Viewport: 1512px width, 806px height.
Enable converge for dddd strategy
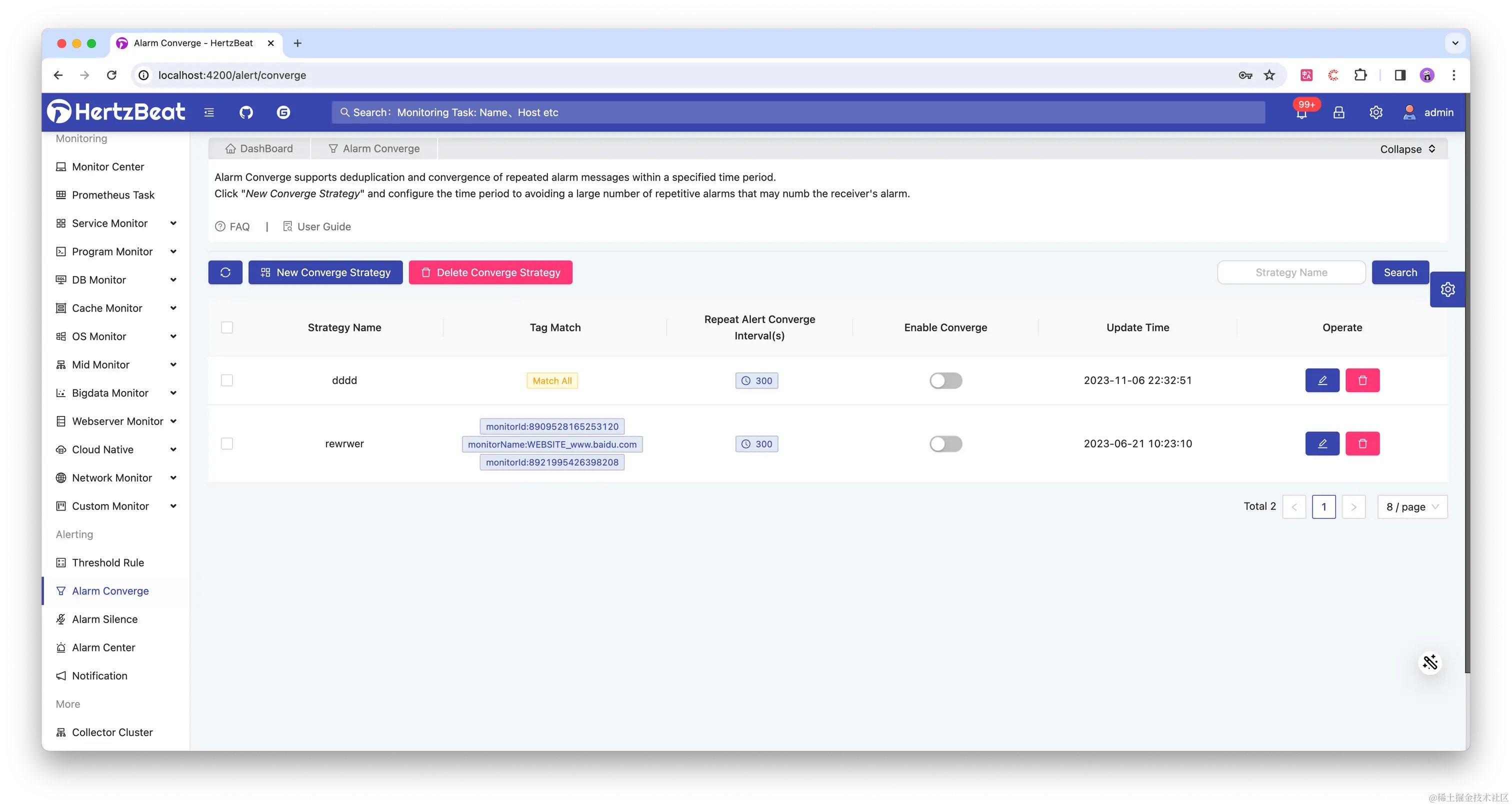[945, 380]
